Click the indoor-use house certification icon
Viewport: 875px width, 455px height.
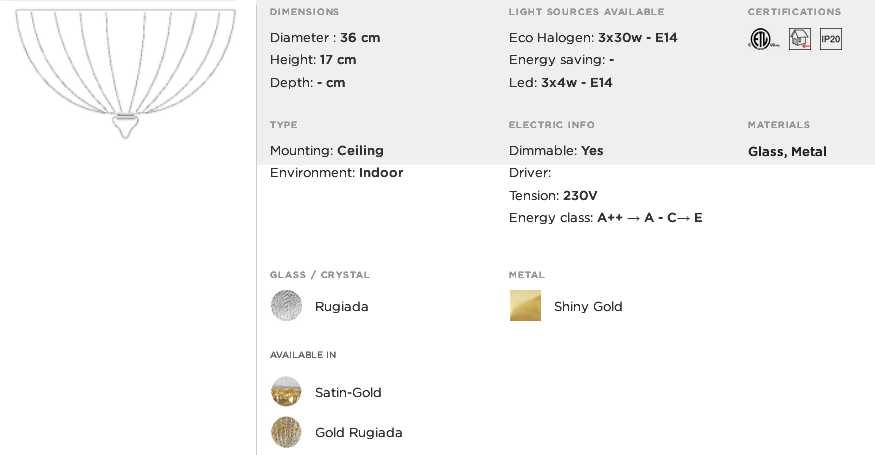pyautogui.click(x=799, y=39)
